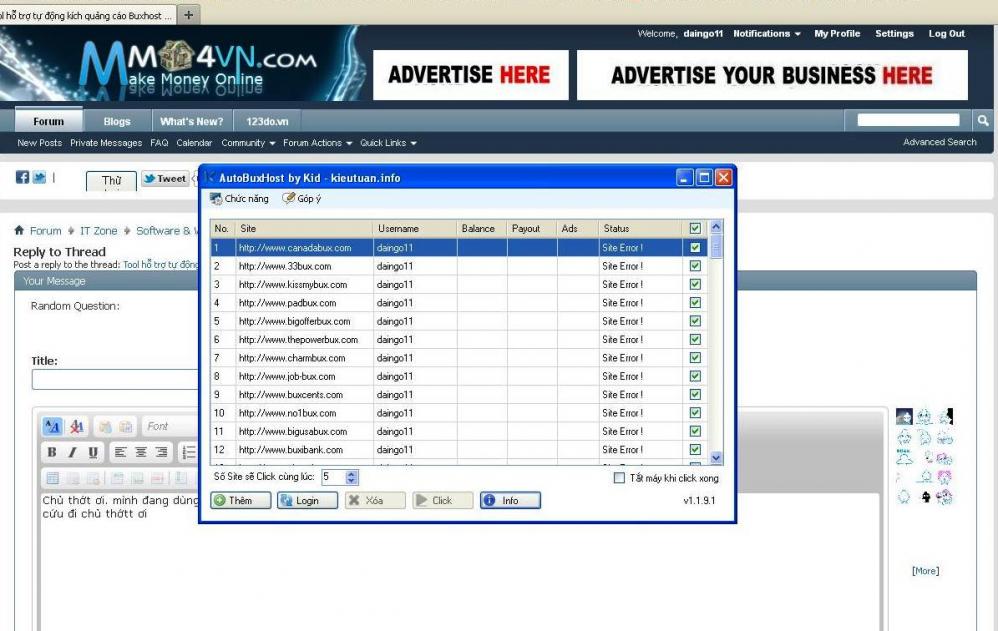Uncheck the buxibank.com row checkbox

(695, 450)
